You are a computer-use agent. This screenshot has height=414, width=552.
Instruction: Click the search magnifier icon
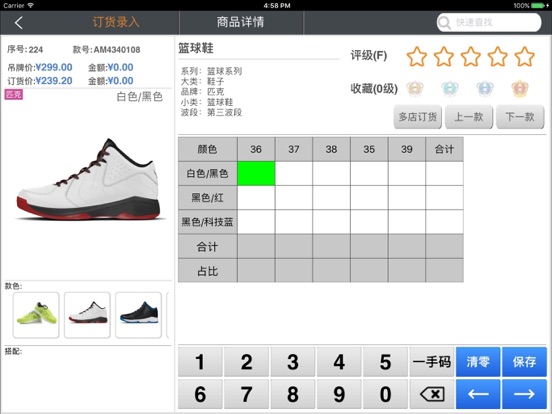444,23
